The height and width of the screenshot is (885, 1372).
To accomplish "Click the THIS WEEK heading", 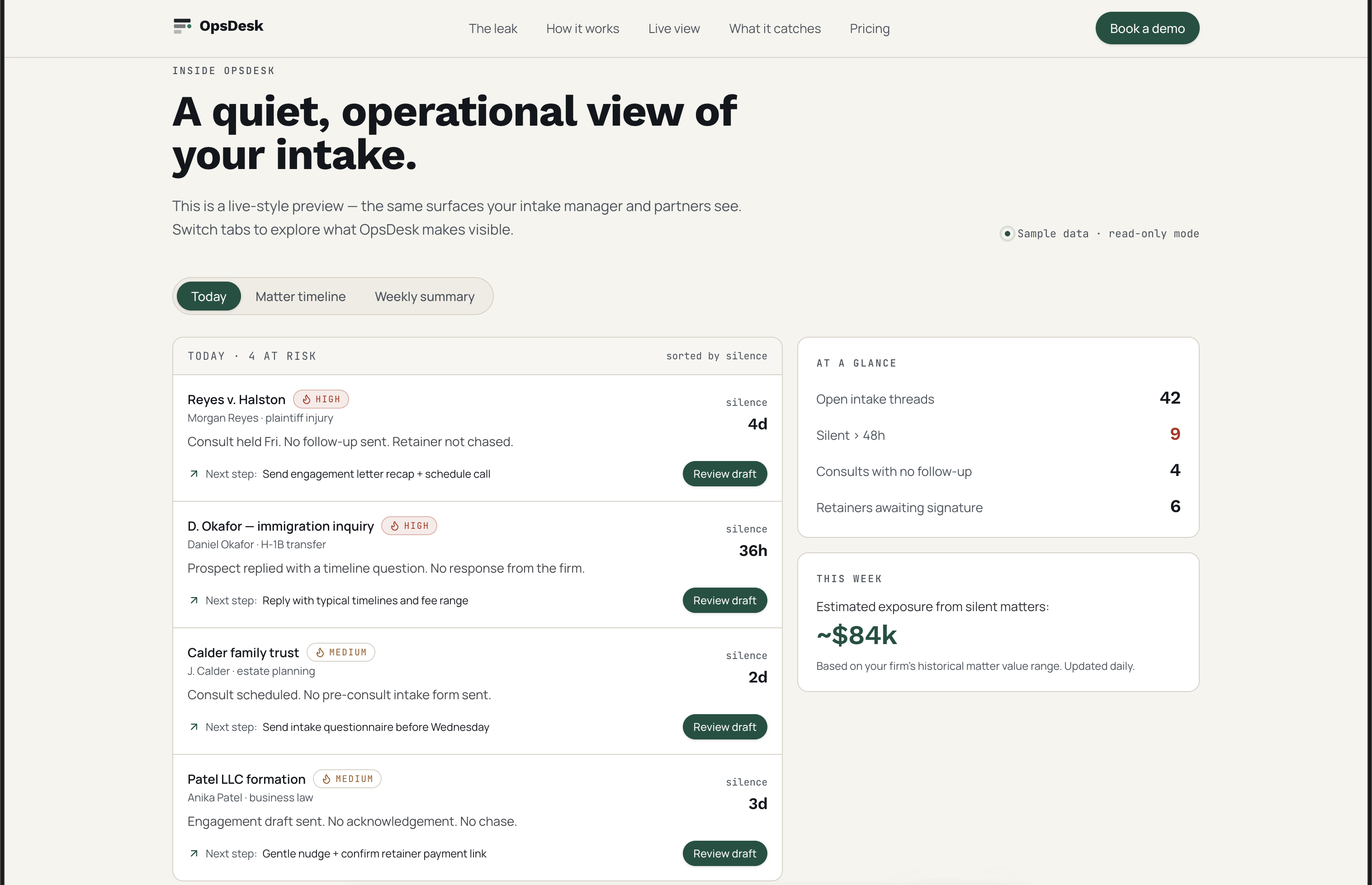I will pos(849,579).
